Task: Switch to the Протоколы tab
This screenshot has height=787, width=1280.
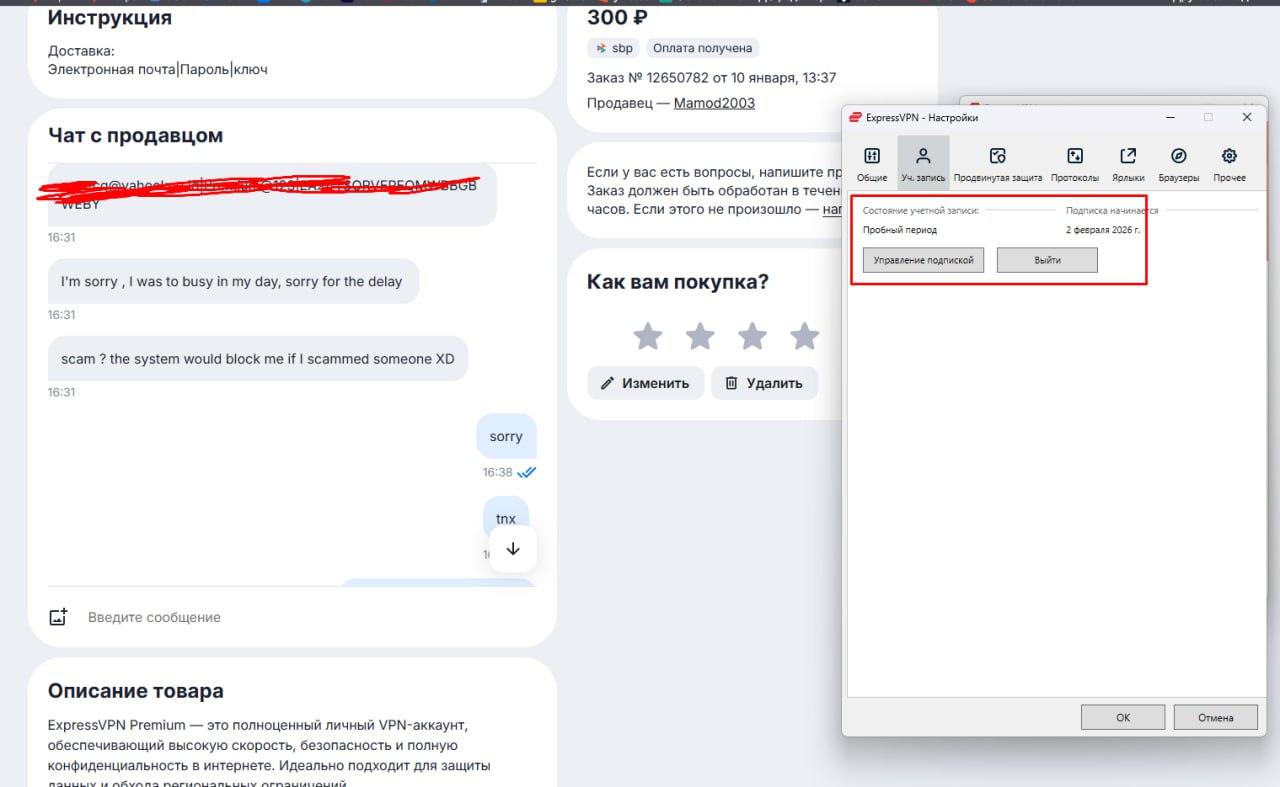Action: point(1075,163)
